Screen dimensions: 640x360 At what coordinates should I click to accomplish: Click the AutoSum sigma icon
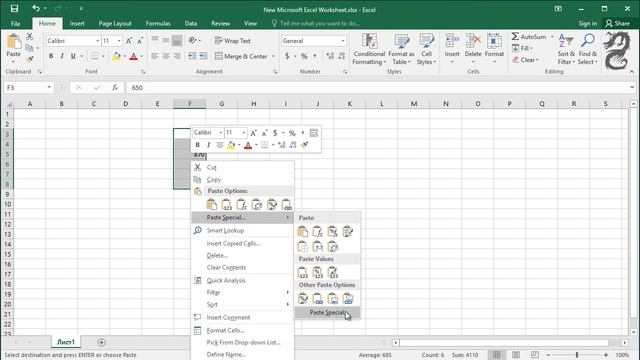pyautogui.click(x=516, y=37)
